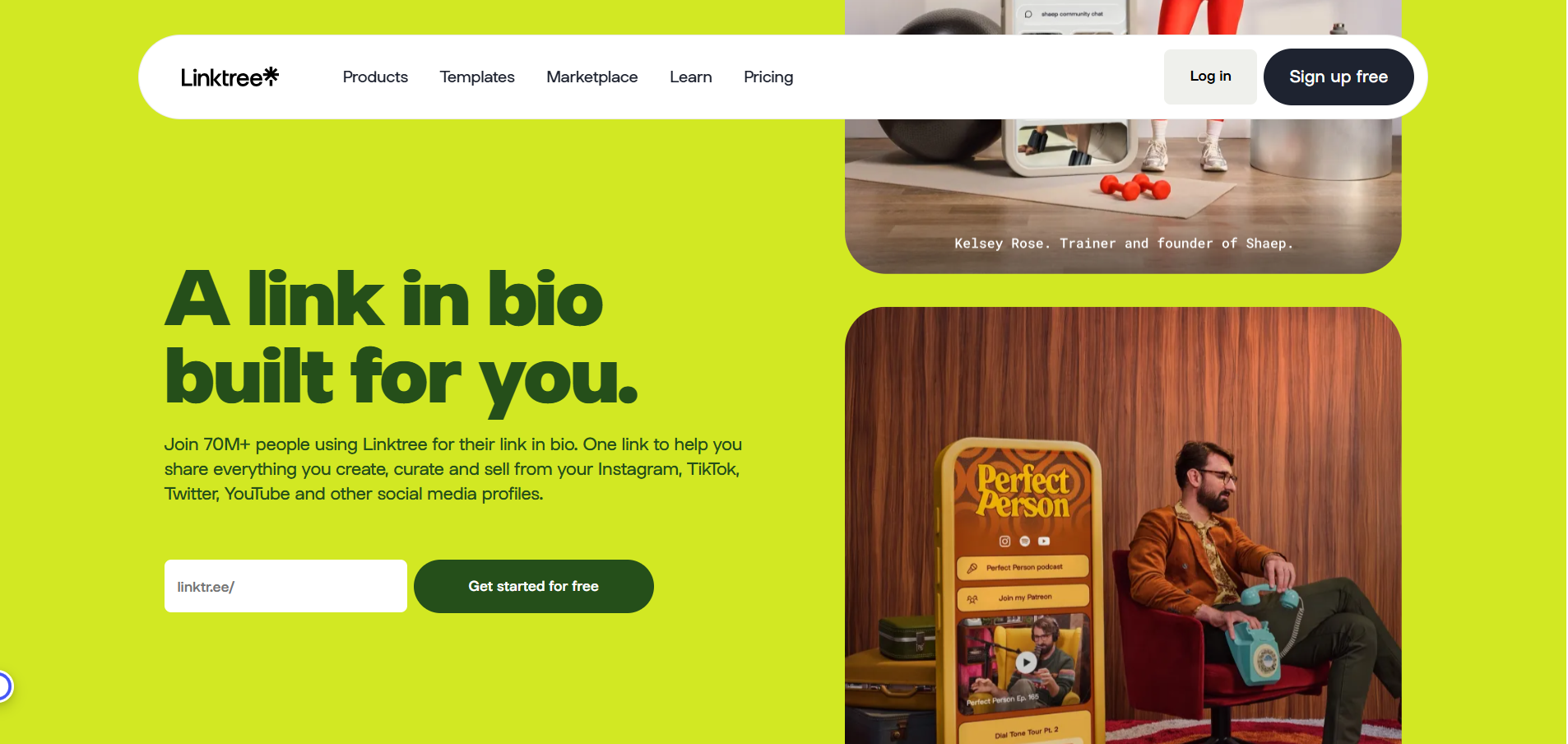1568x744 pixels.
Task: Open the Pricing page
Action: pyautogui.click(x=768, y=77)
